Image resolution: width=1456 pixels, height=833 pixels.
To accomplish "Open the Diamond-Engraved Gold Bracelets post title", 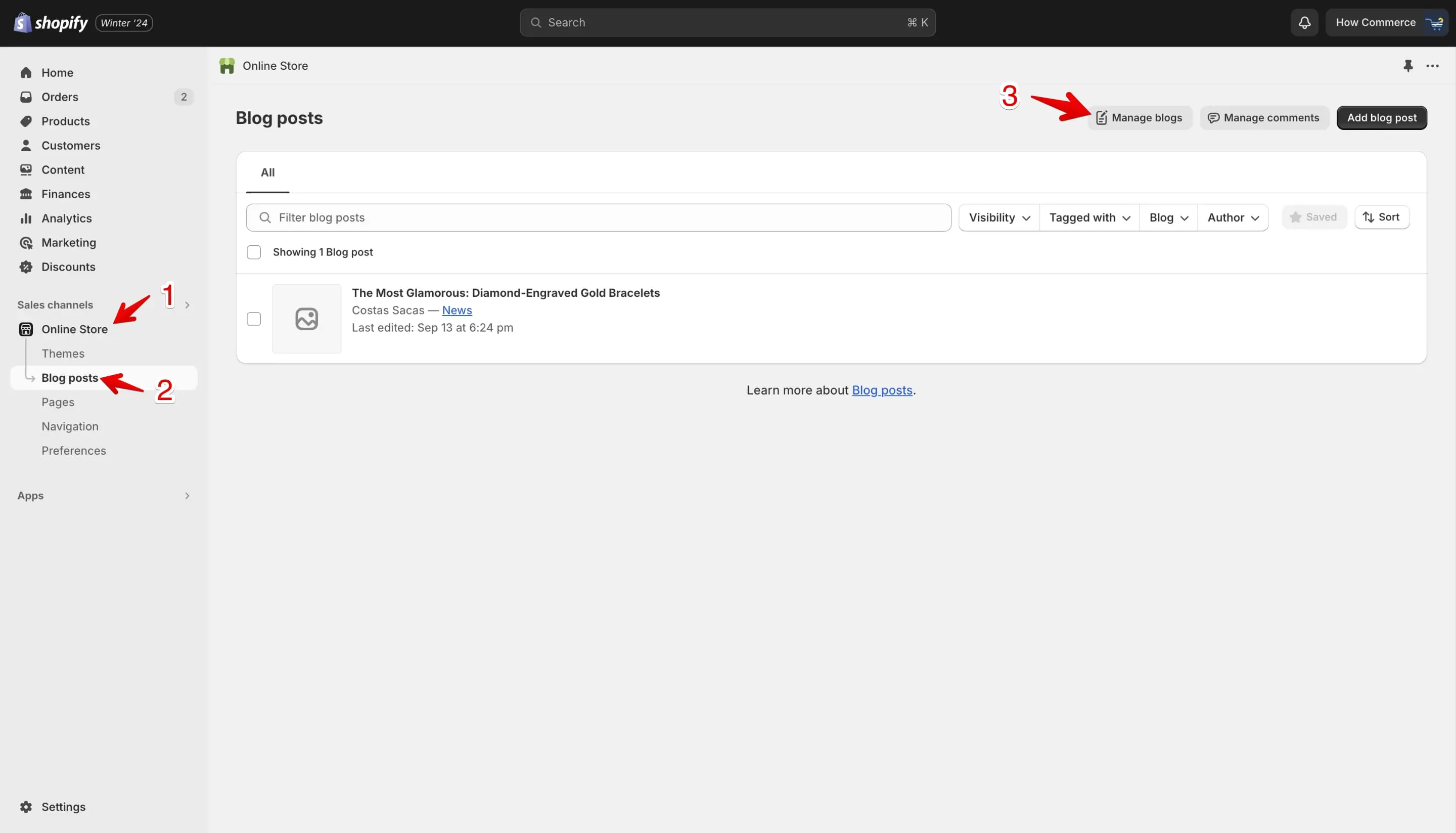I will point(506,293).
